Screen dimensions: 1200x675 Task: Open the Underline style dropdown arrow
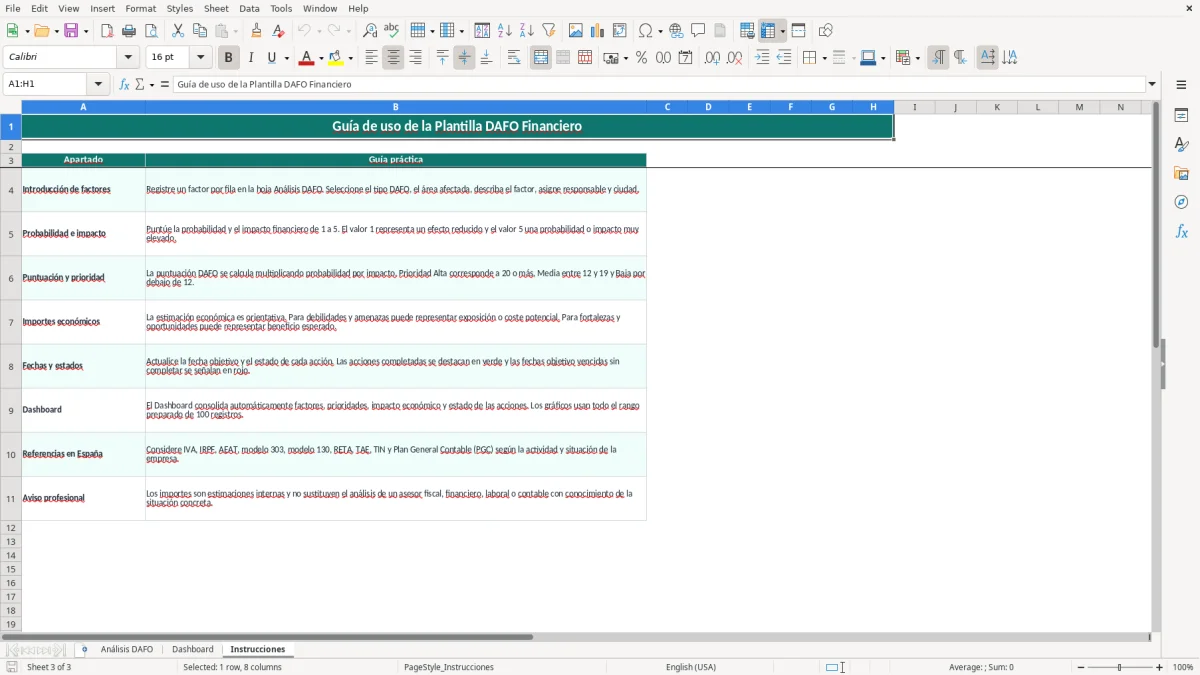pyautogui.click(x=287, y=58)
